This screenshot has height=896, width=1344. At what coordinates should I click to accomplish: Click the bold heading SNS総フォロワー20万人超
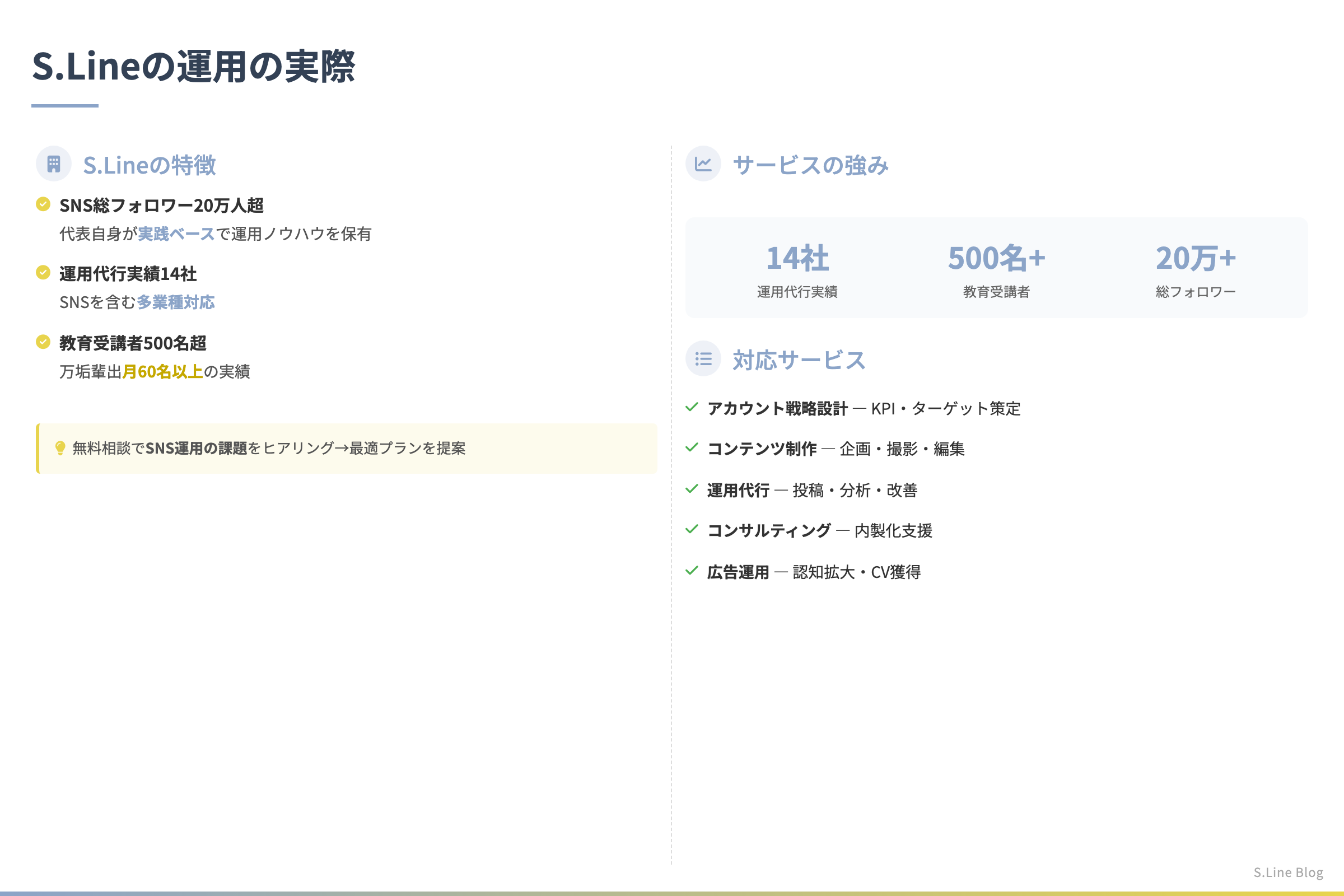tap(162, 205)
